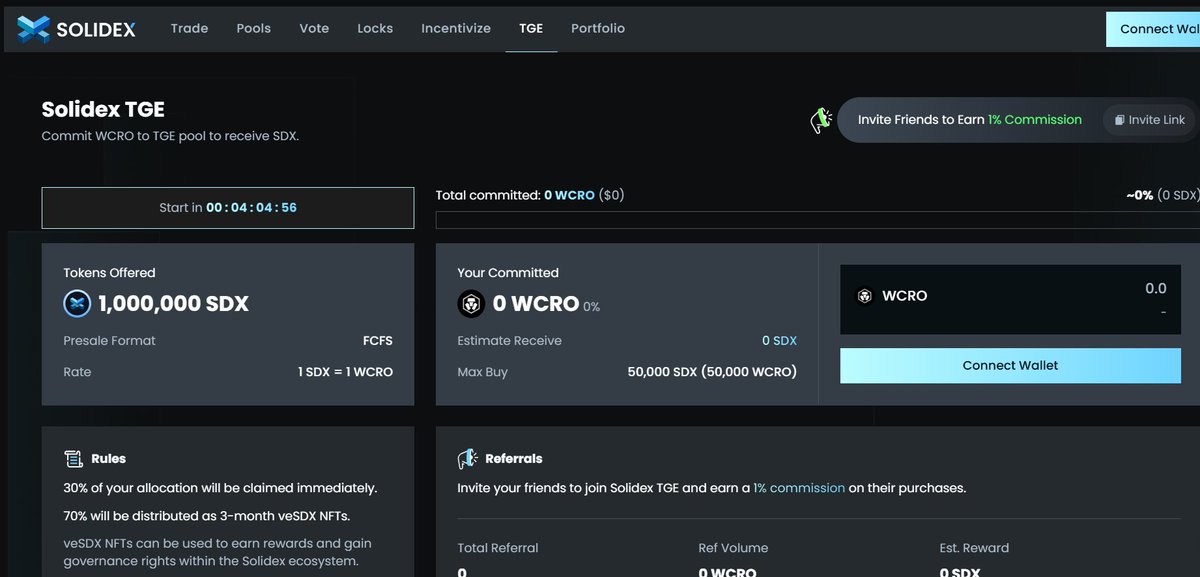
Task: Open the Trade tab
Action: pyautogui.click(x=189, y=28)
